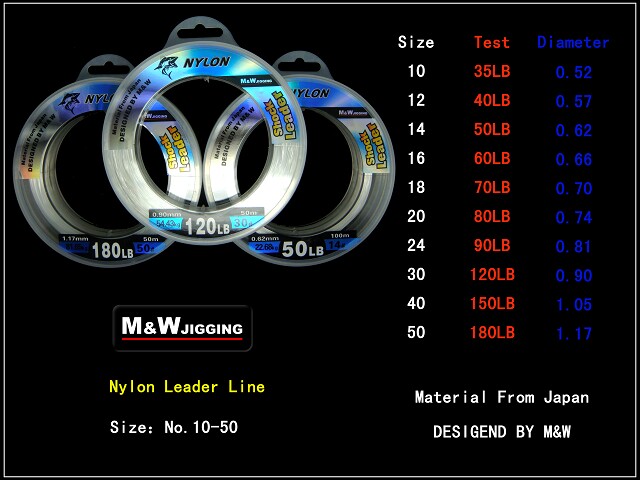Click size value '40' in the table
Viewport: 640px width, 480px height.
tap(416, 303)
